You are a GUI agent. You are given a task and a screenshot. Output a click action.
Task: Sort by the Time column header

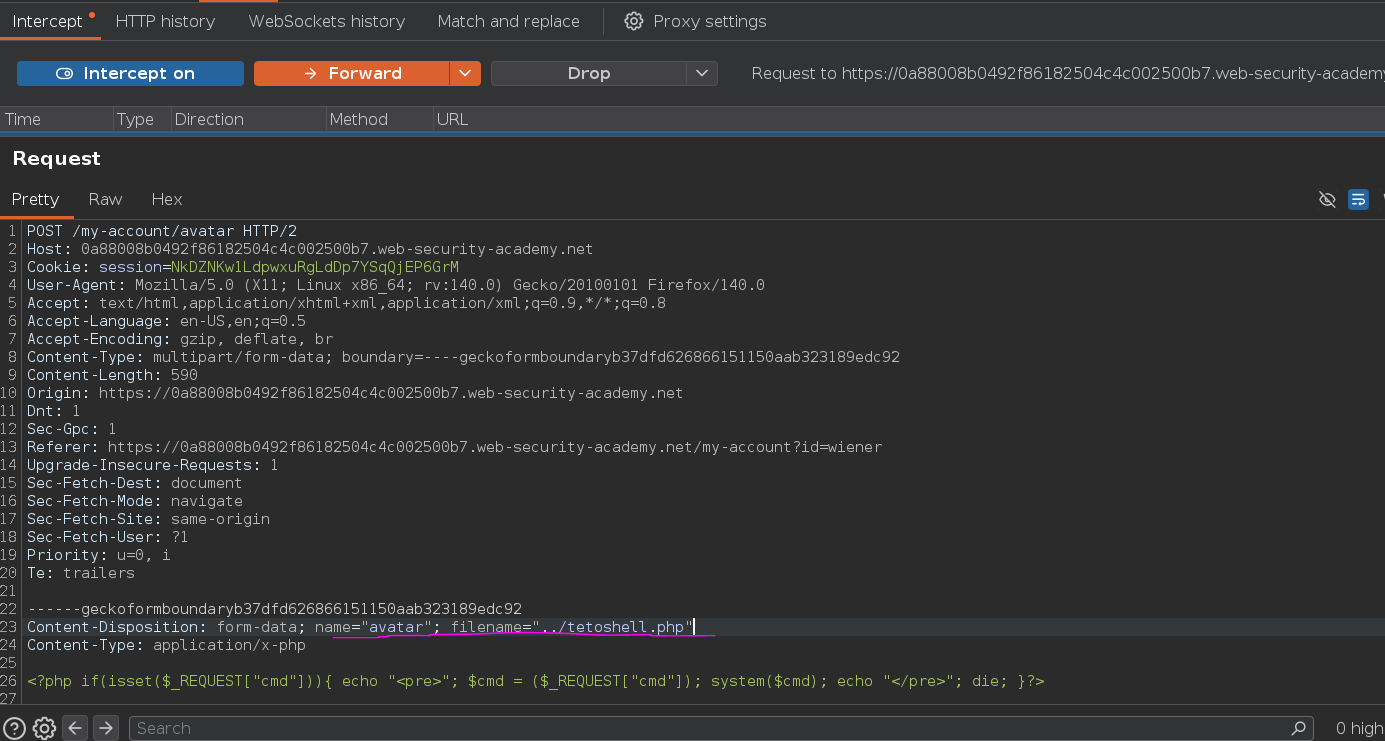click(56, 119)
